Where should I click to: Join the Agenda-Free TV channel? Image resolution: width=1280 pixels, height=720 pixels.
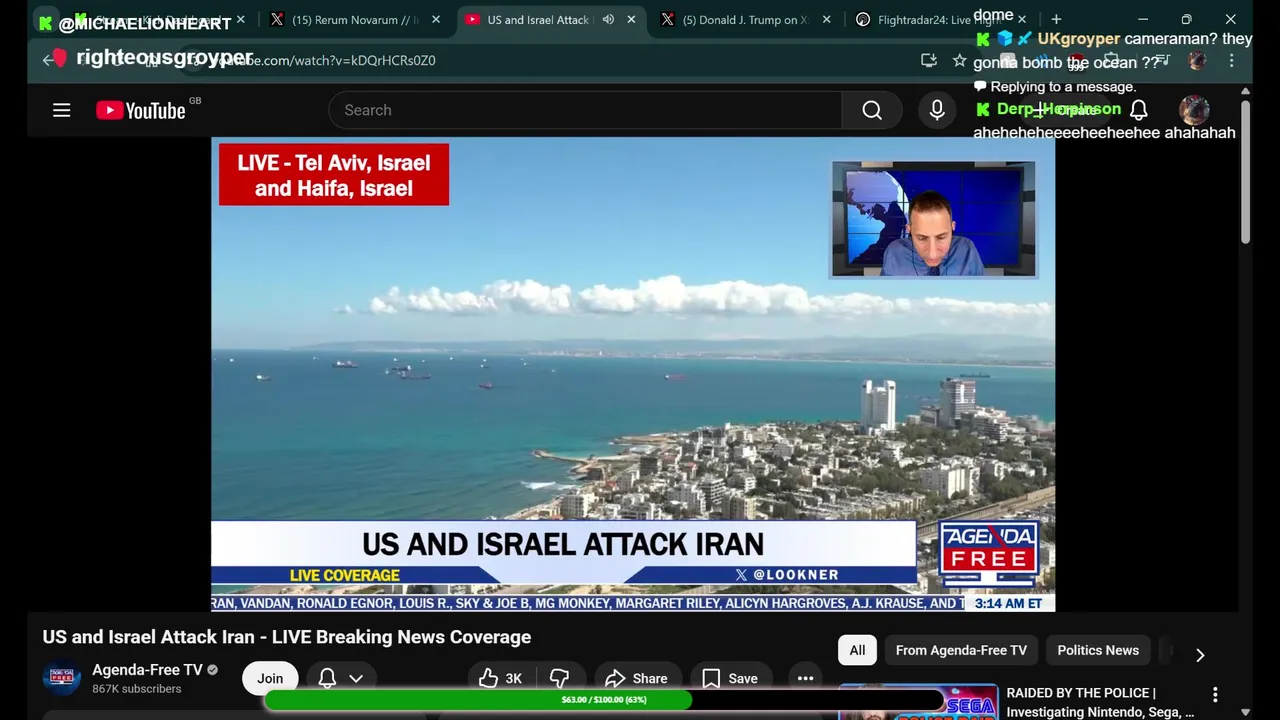(270, 678)
